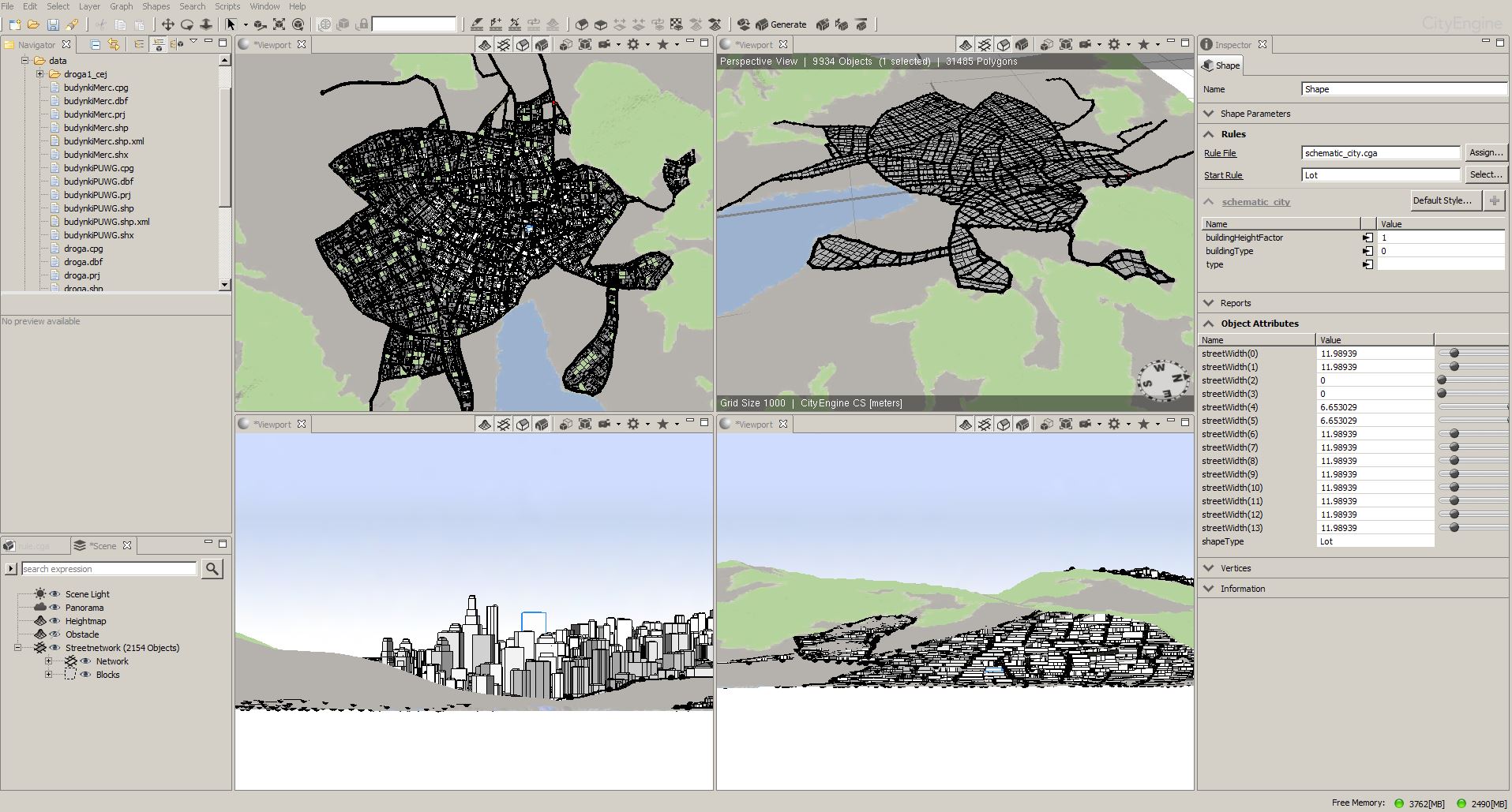Click the Panorama cloud layer icon
Viewport: 1512px width, 812px height.
click(x=40, y=607)
